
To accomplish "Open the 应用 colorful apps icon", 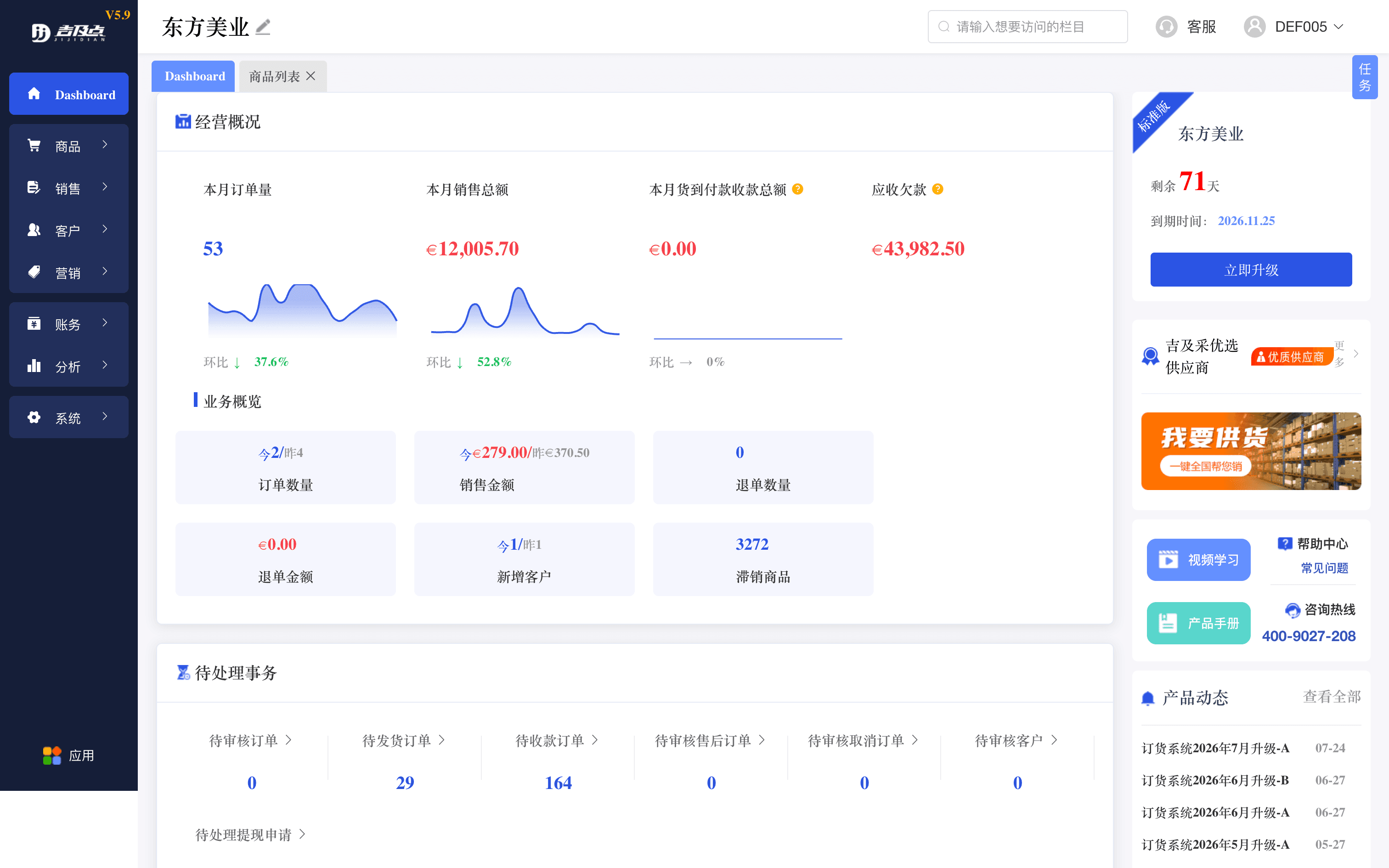I will tap(51, 755).
